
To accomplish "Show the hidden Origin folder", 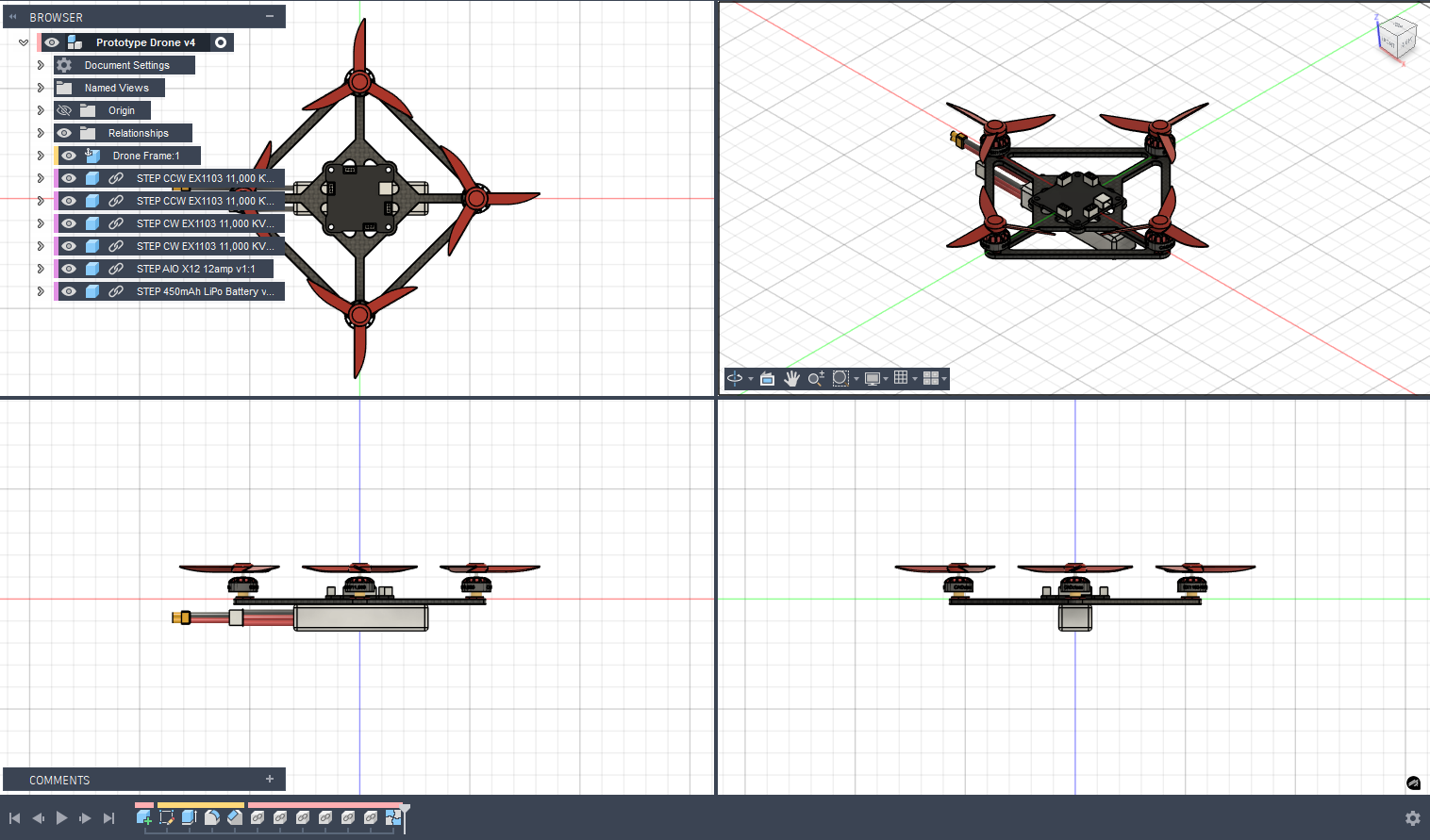I will tap(64, 110).
